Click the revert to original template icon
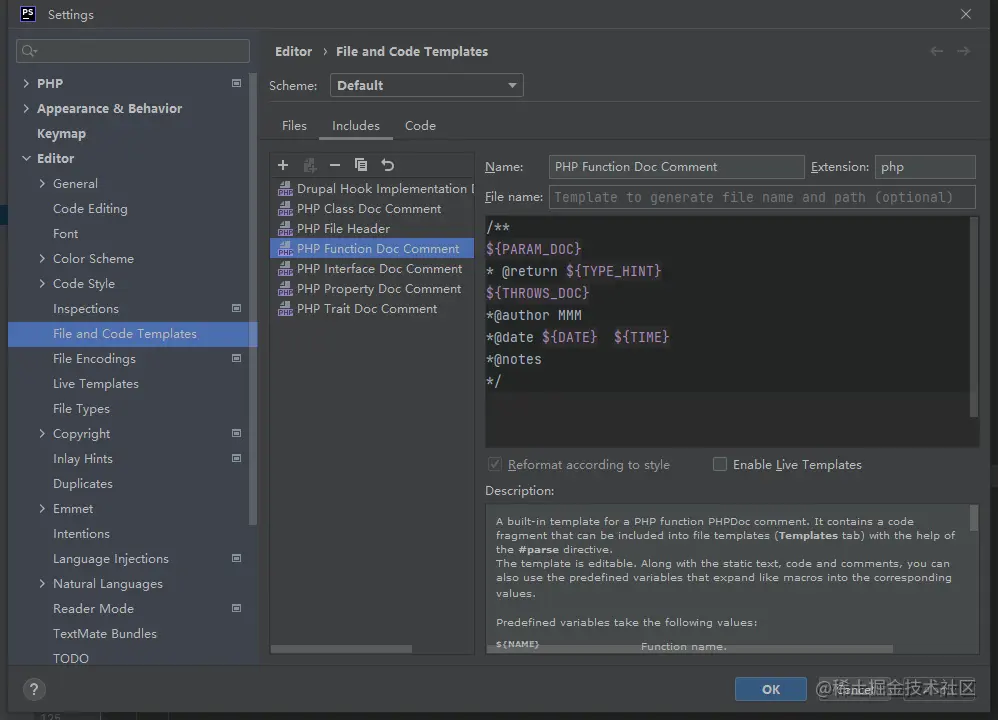Viewport: 998px width, 720px height. tap(388, 165)
